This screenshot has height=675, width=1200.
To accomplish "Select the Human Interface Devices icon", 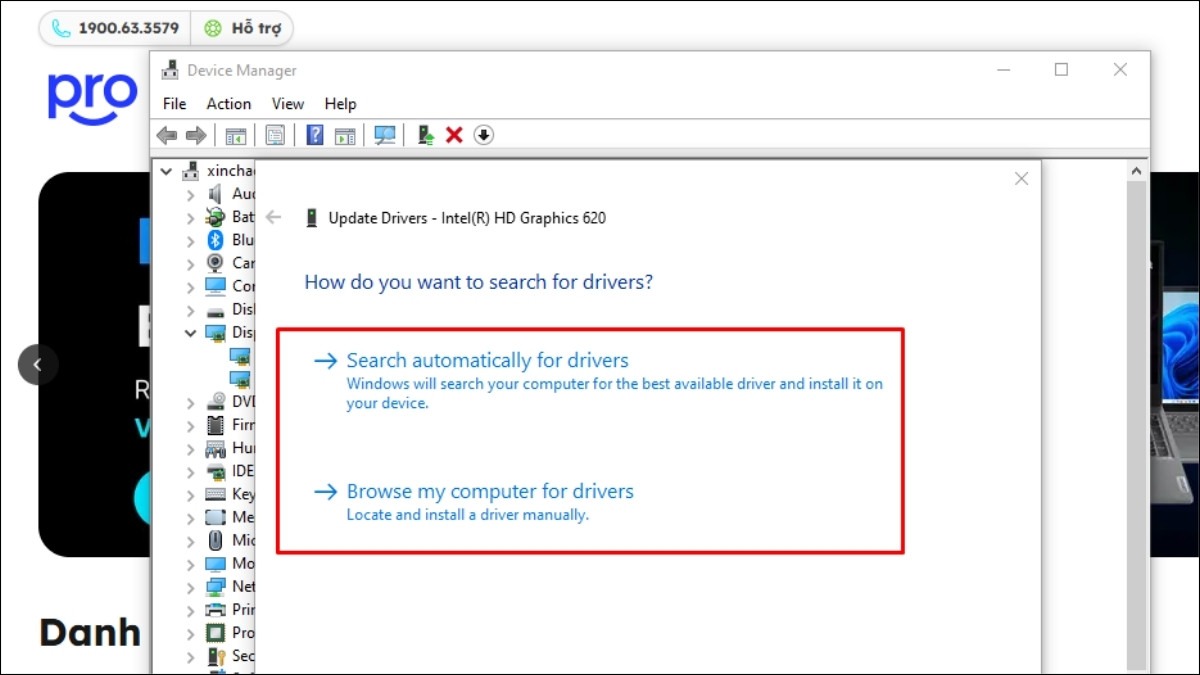I will click(215, 448).
